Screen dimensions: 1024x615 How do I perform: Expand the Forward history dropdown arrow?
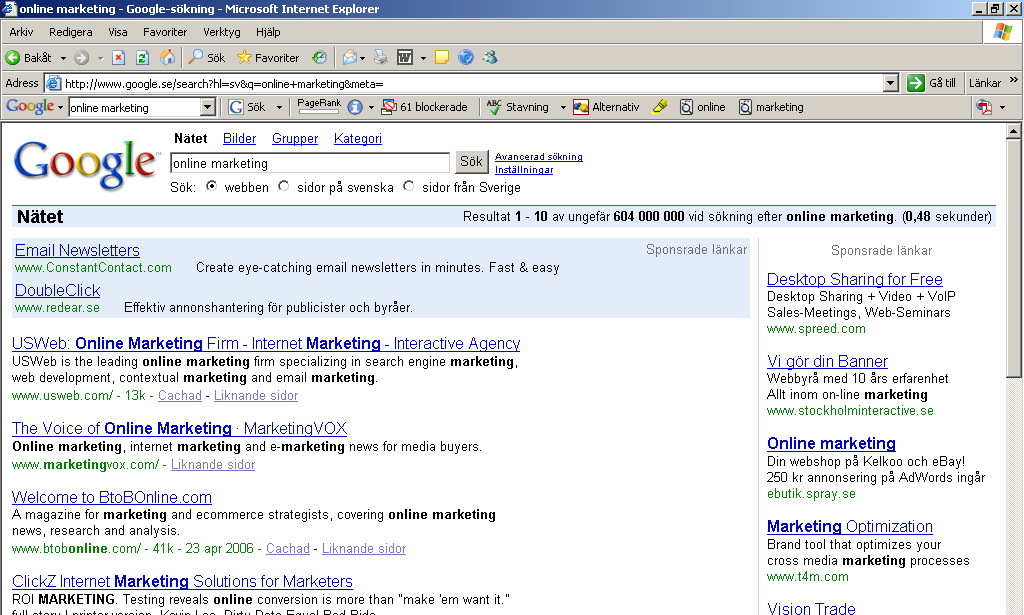pos(100,58)
